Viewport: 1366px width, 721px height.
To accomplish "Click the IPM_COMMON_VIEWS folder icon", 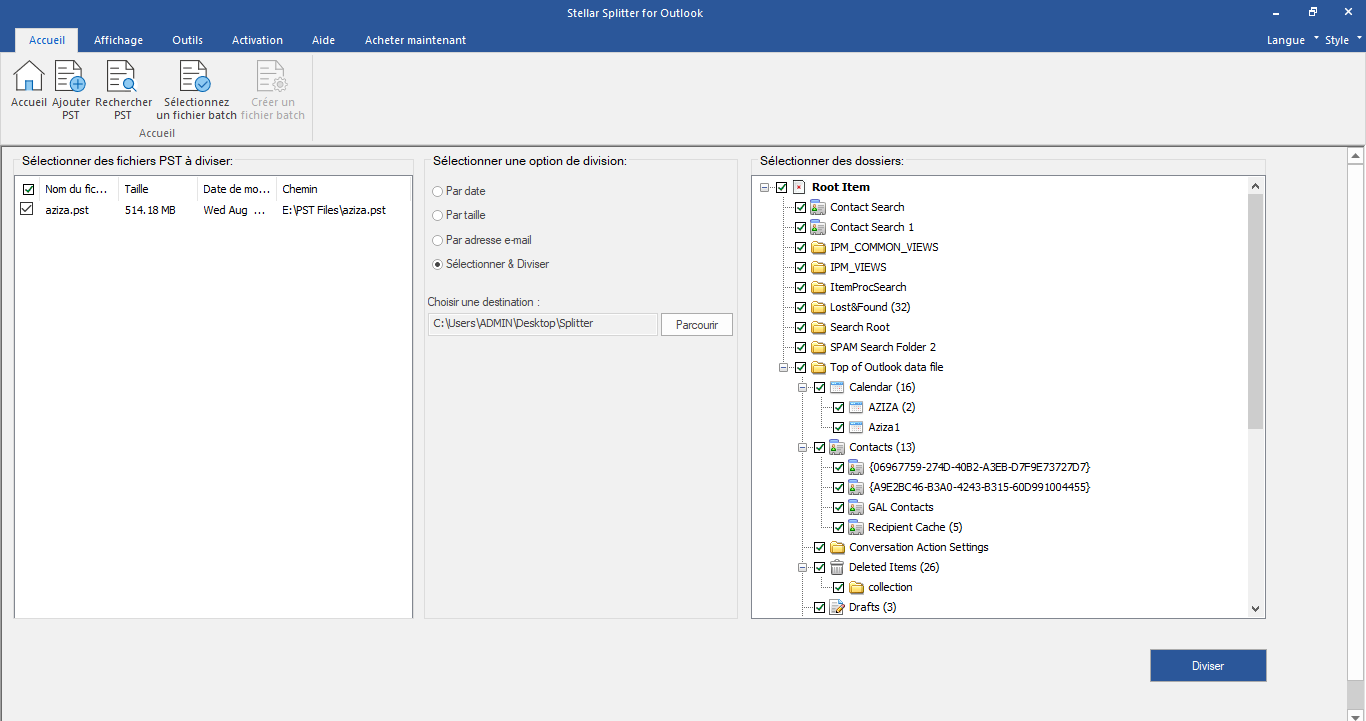I will coord(818,247).
